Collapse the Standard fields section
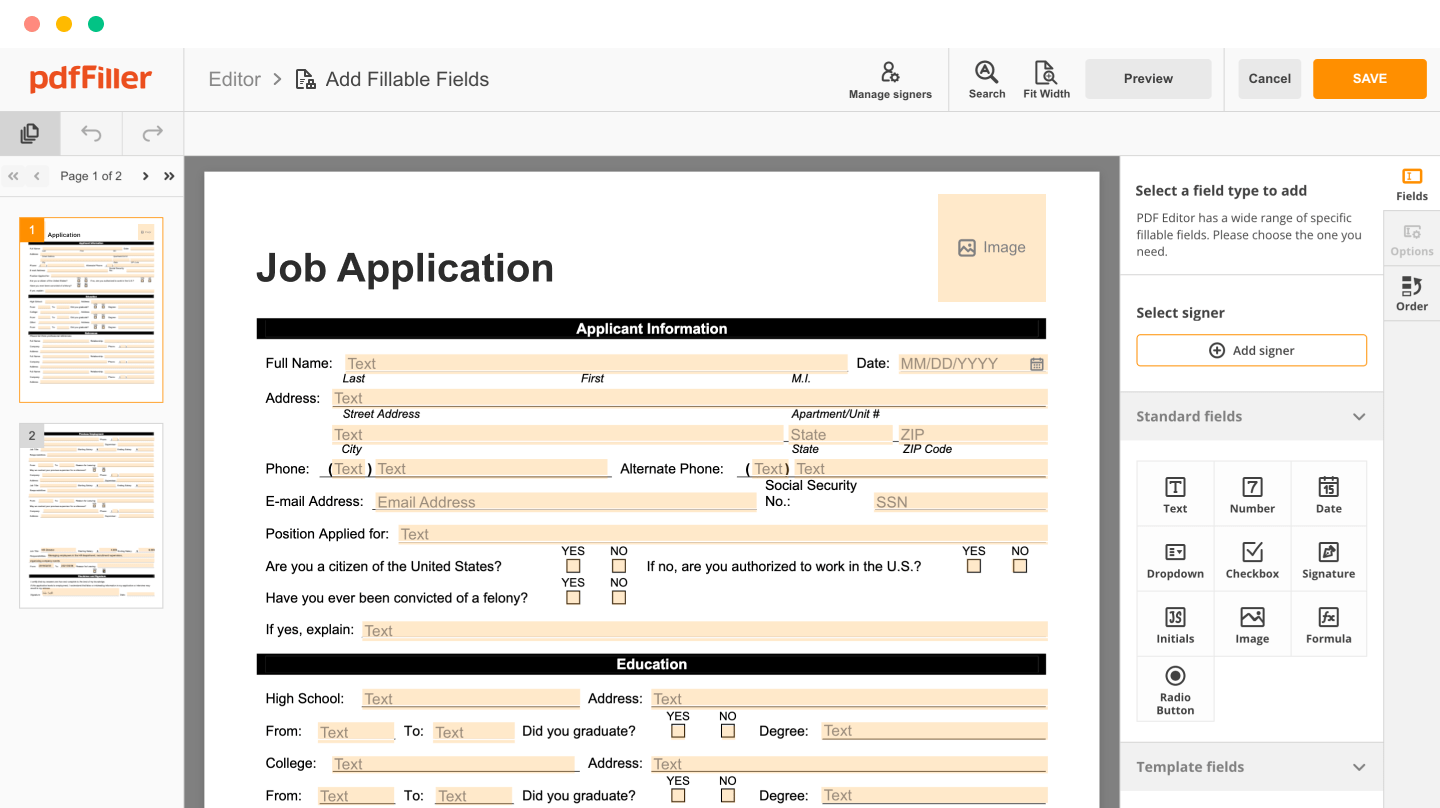 tap(1358, 416)
